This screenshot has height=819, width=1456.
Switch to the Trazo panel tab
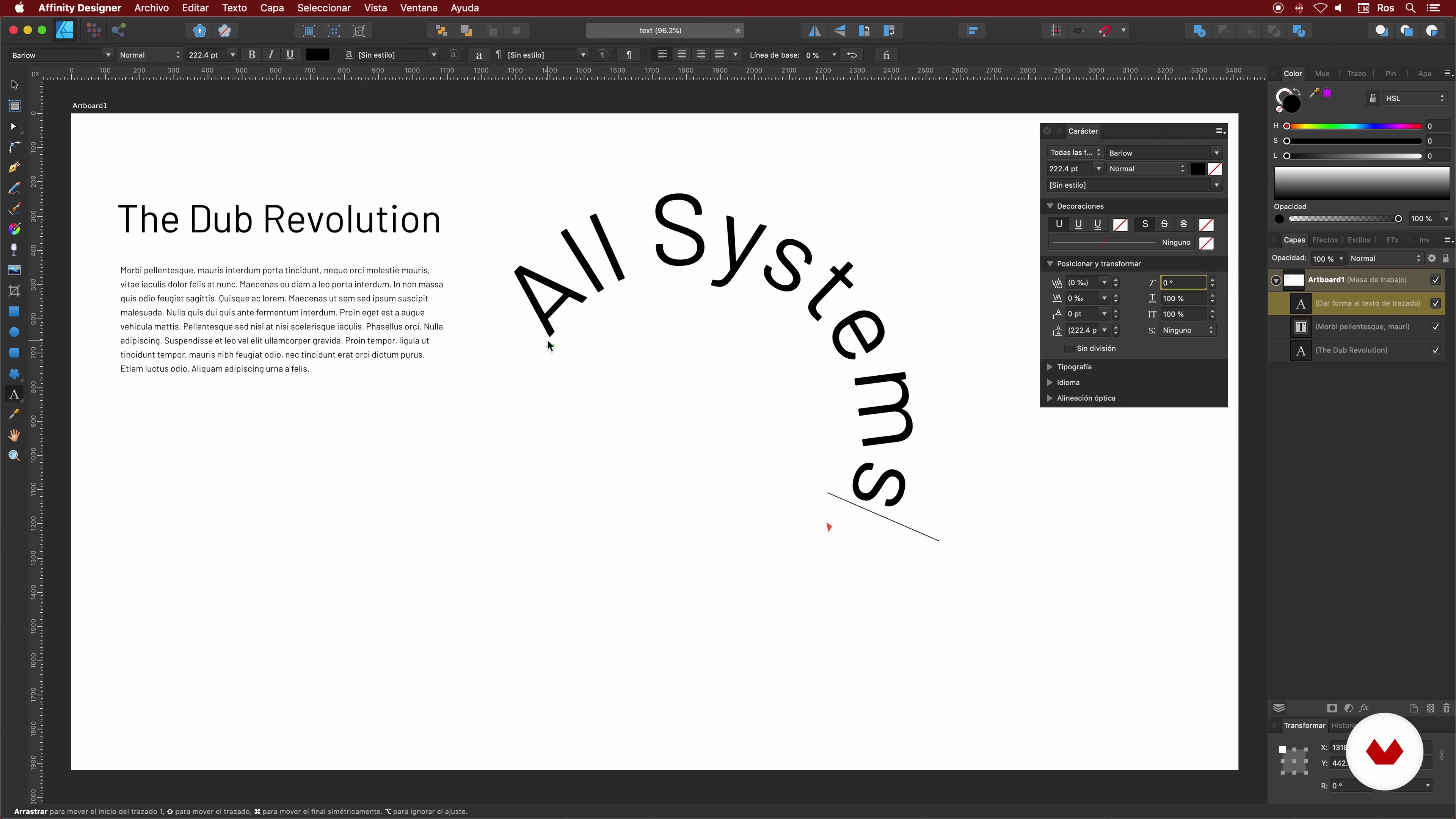coord(1356,74)
